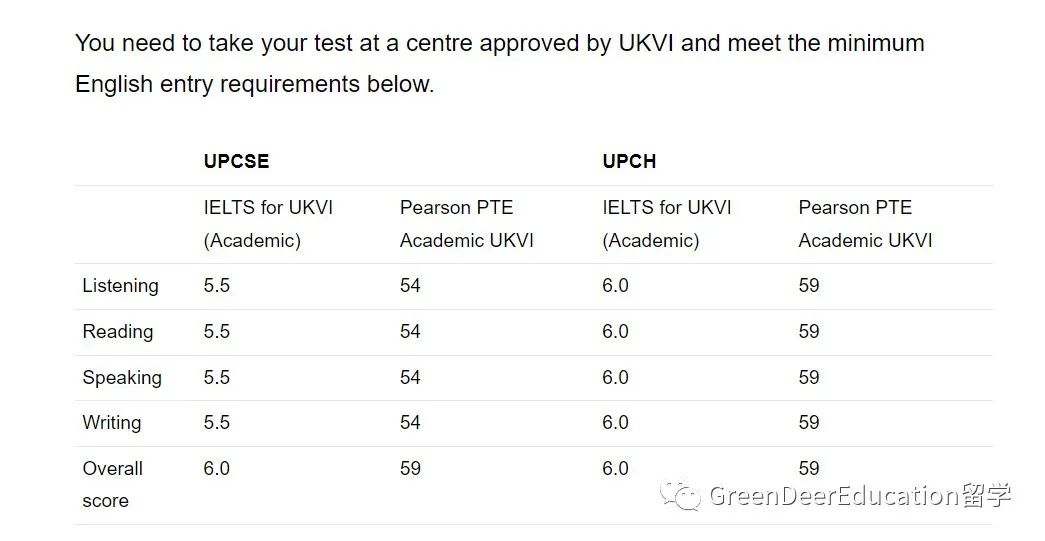1045x541 pixels.
Task: Click the UPCSE IELTS Listening score 5.5
Action: (216, 286)
